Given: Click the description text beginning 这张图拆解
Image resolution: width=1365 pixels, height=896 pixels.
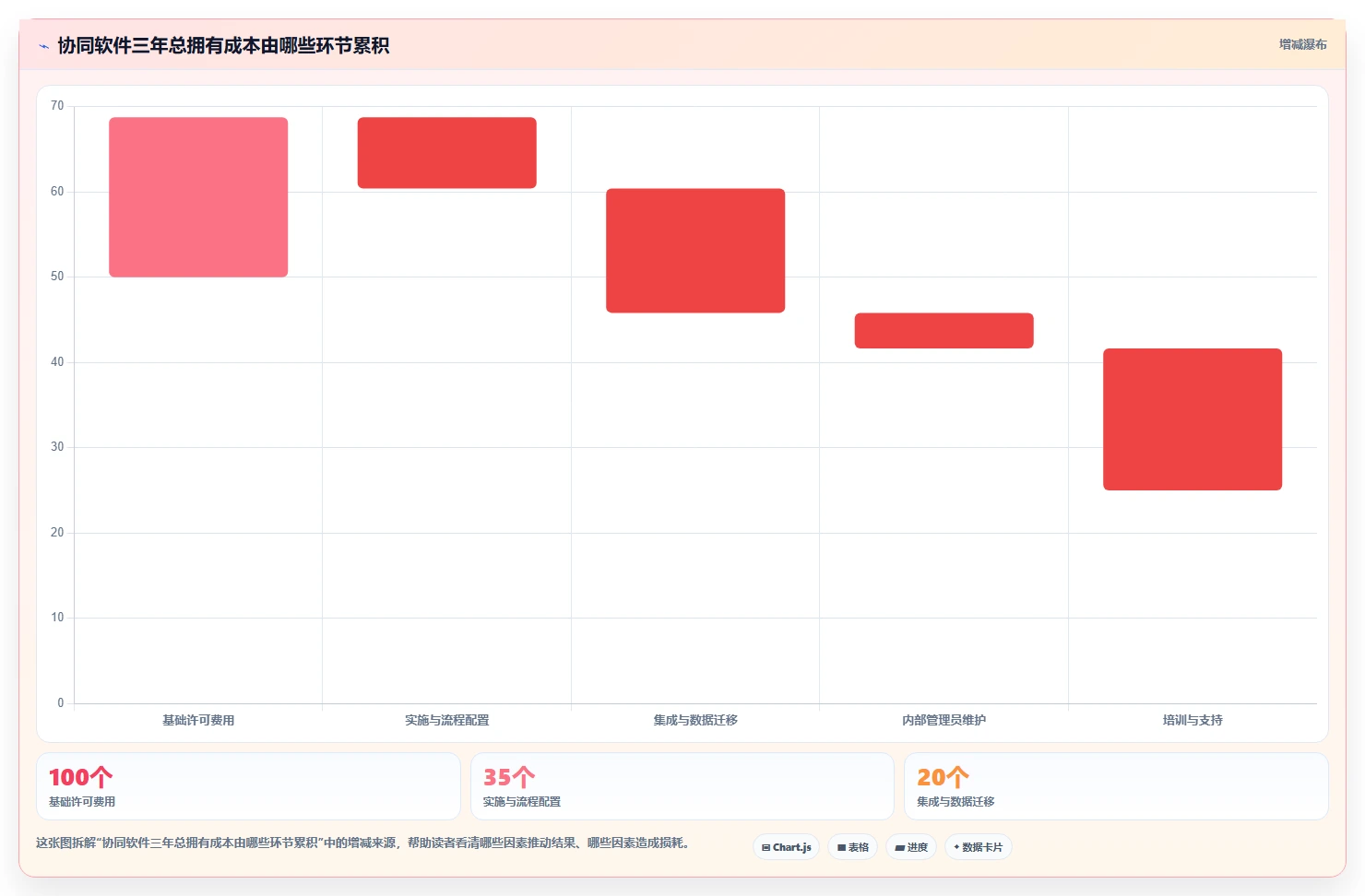Looking at the screenshot, I should 363,843.
